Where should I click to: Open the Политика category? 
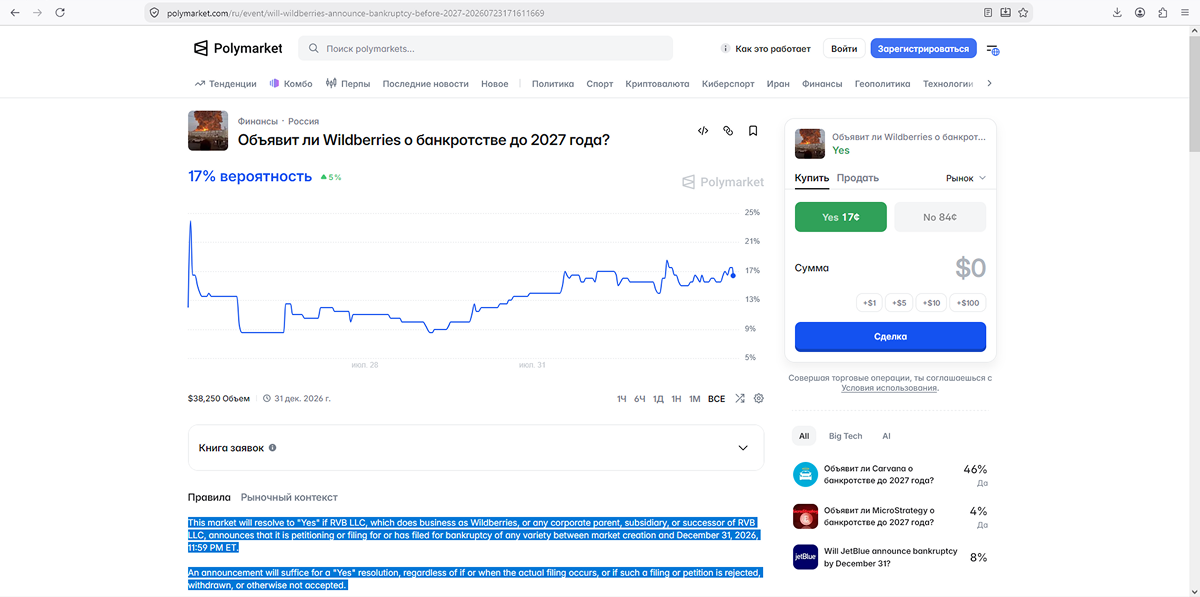coord(553,84)
